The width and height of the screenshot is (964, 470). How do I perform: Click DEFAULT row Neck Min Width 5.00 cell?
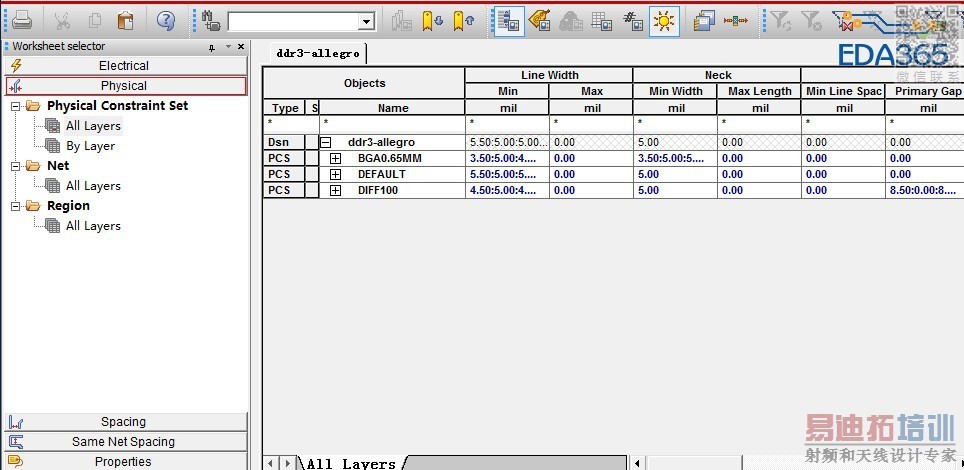click(675, 174)
